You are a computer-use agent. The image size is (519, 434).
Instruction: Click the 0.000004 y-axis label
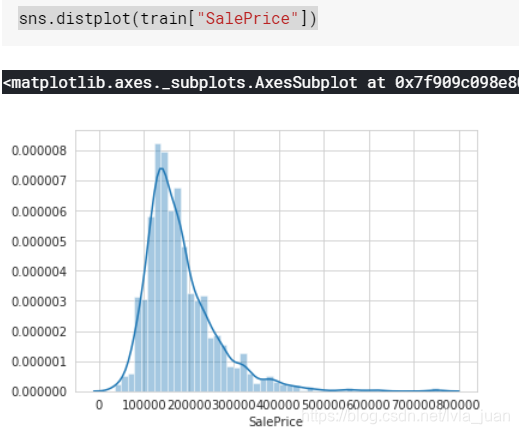click(x=39, y=271)
